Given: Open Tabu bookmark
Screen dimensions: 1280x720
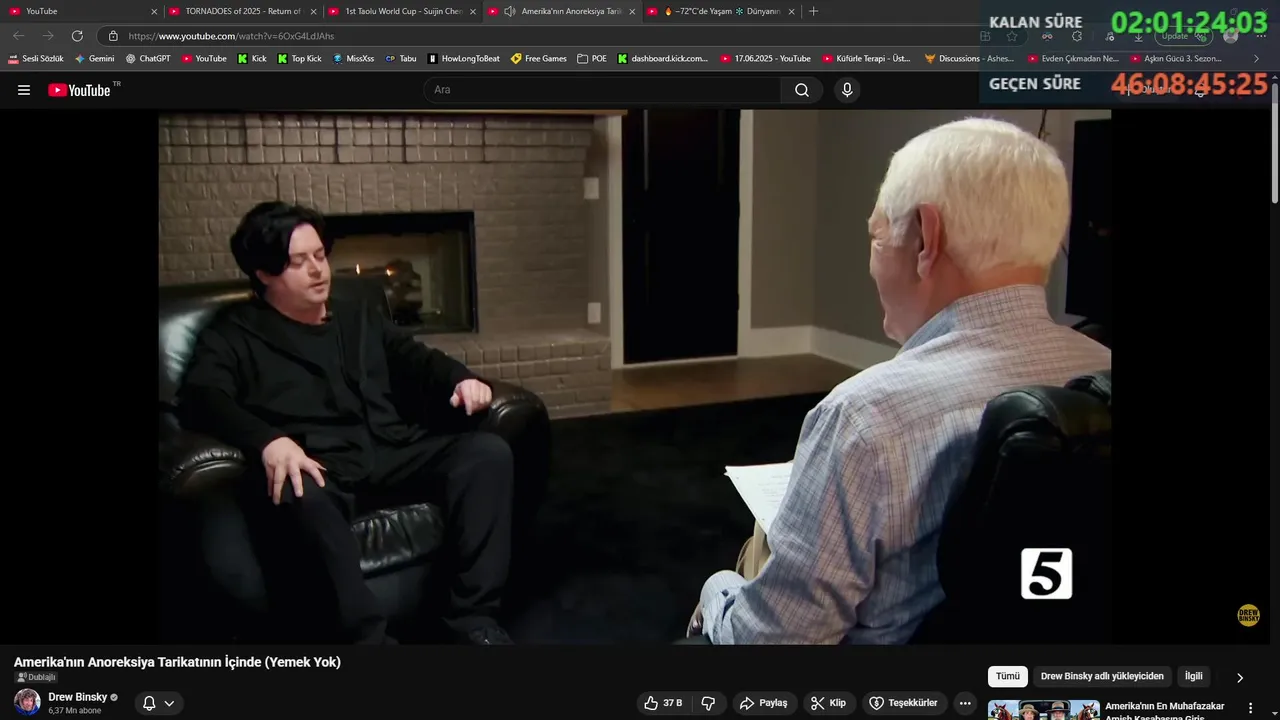Looking at the screenshot, I should [401, 59].
